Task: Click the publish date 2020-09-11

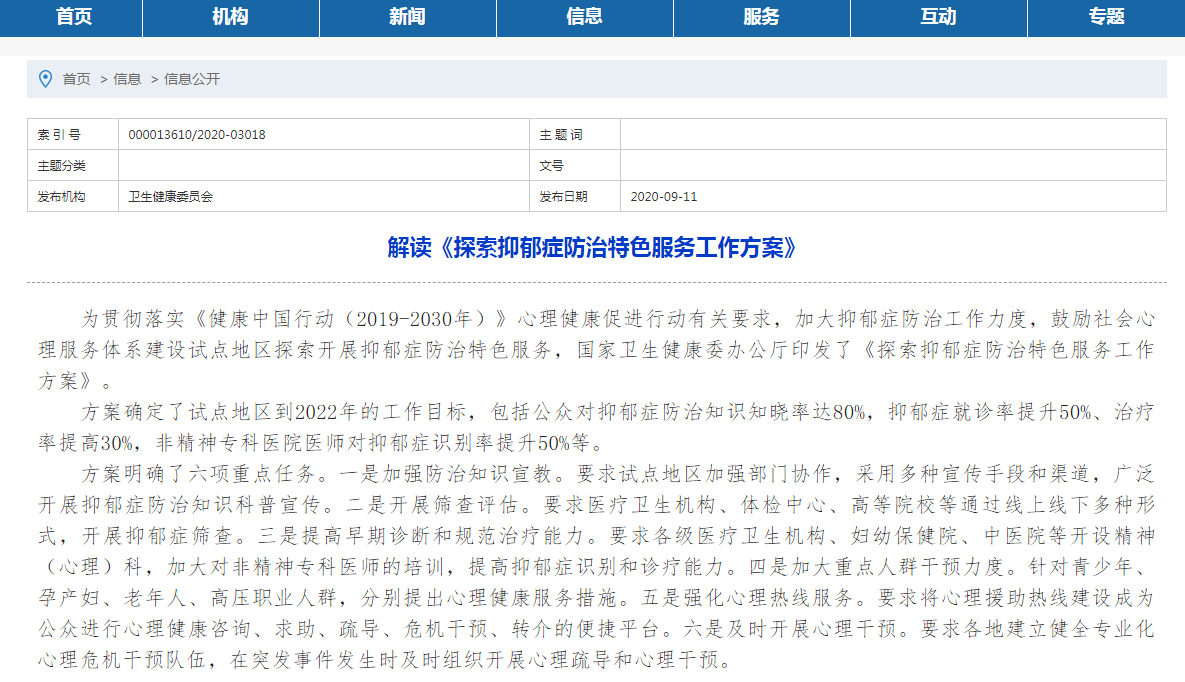Action: [x=664, y=197]
